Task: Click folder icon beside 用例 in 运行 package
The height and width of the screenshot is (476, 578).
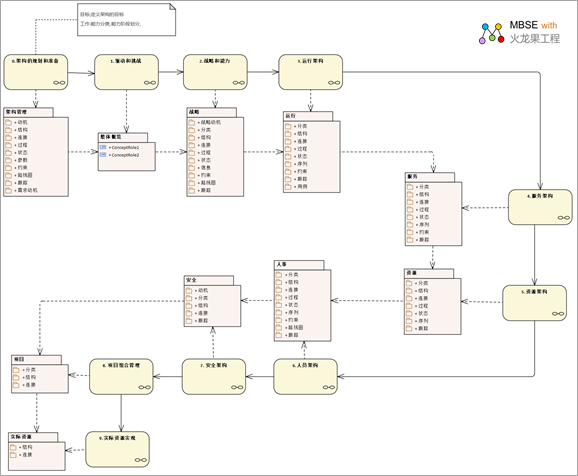Action: (288, 187)
